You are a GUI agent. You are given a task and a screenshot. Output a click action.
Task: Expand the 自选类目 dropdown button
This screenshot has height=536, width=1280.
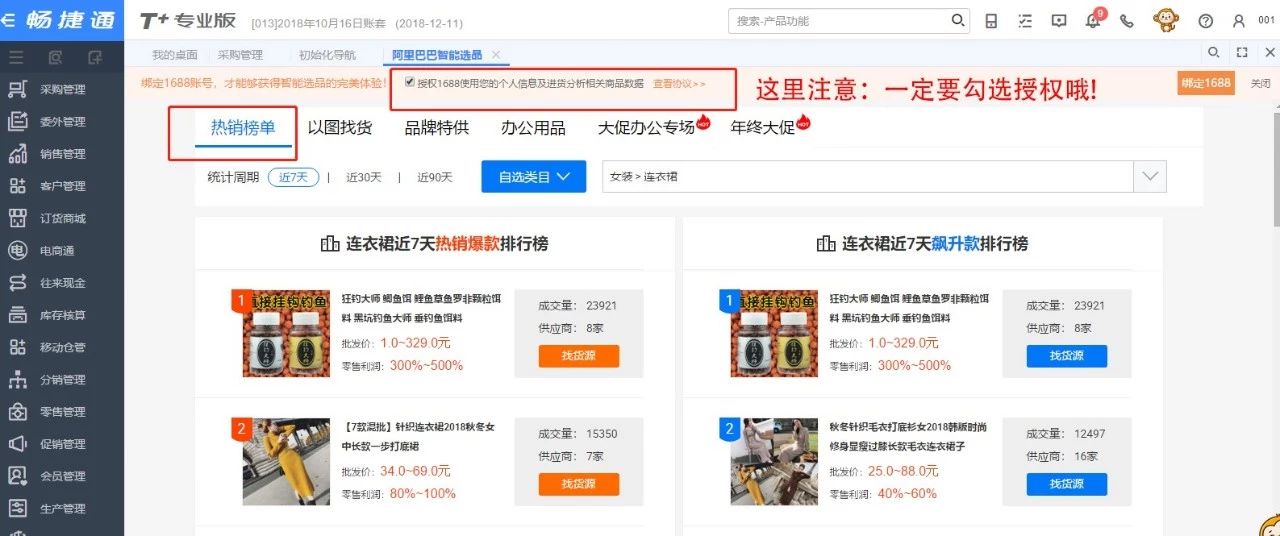click(533, 176)
